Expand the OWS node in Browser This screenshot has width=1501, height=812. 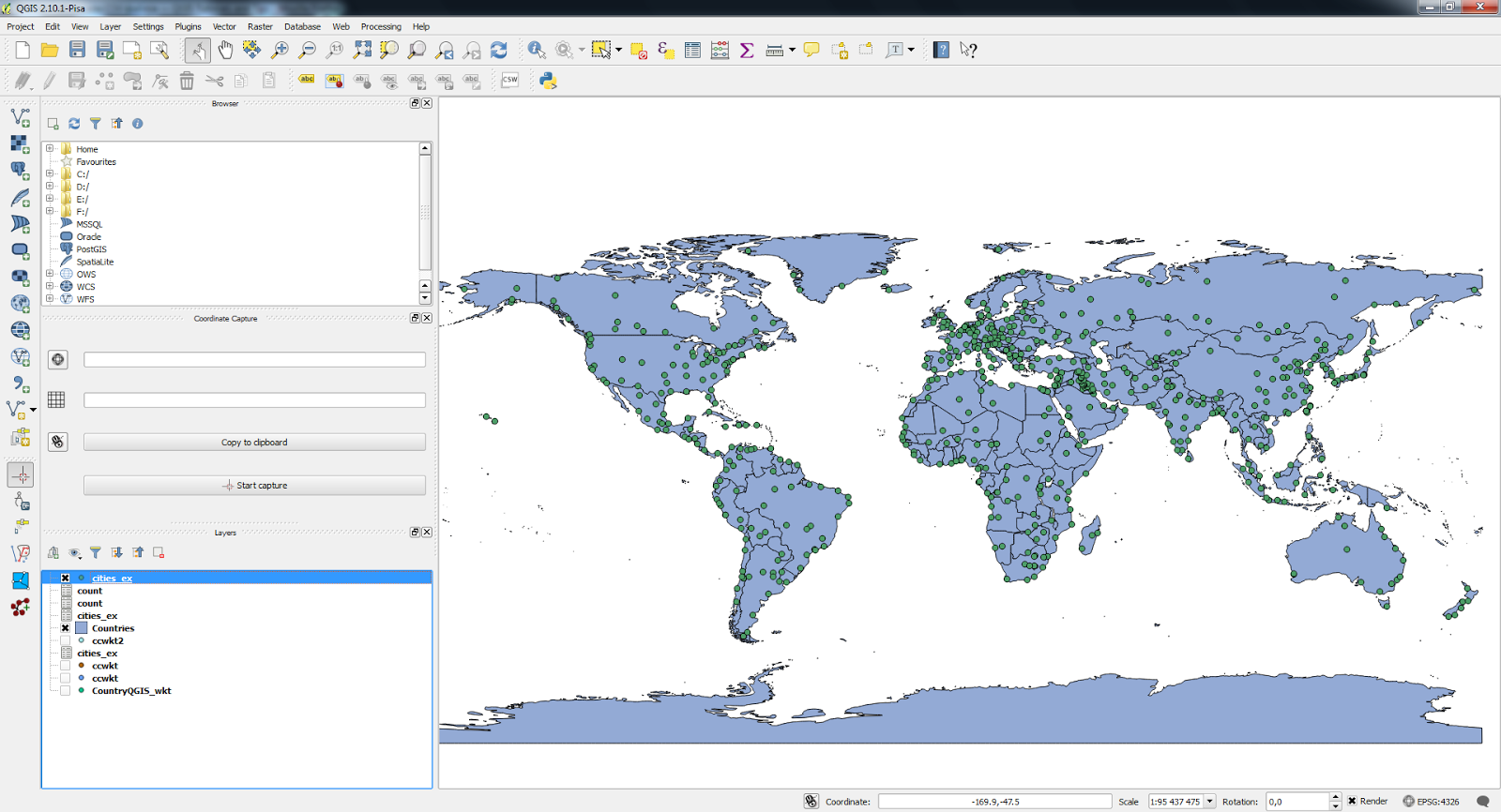(50, 274)
